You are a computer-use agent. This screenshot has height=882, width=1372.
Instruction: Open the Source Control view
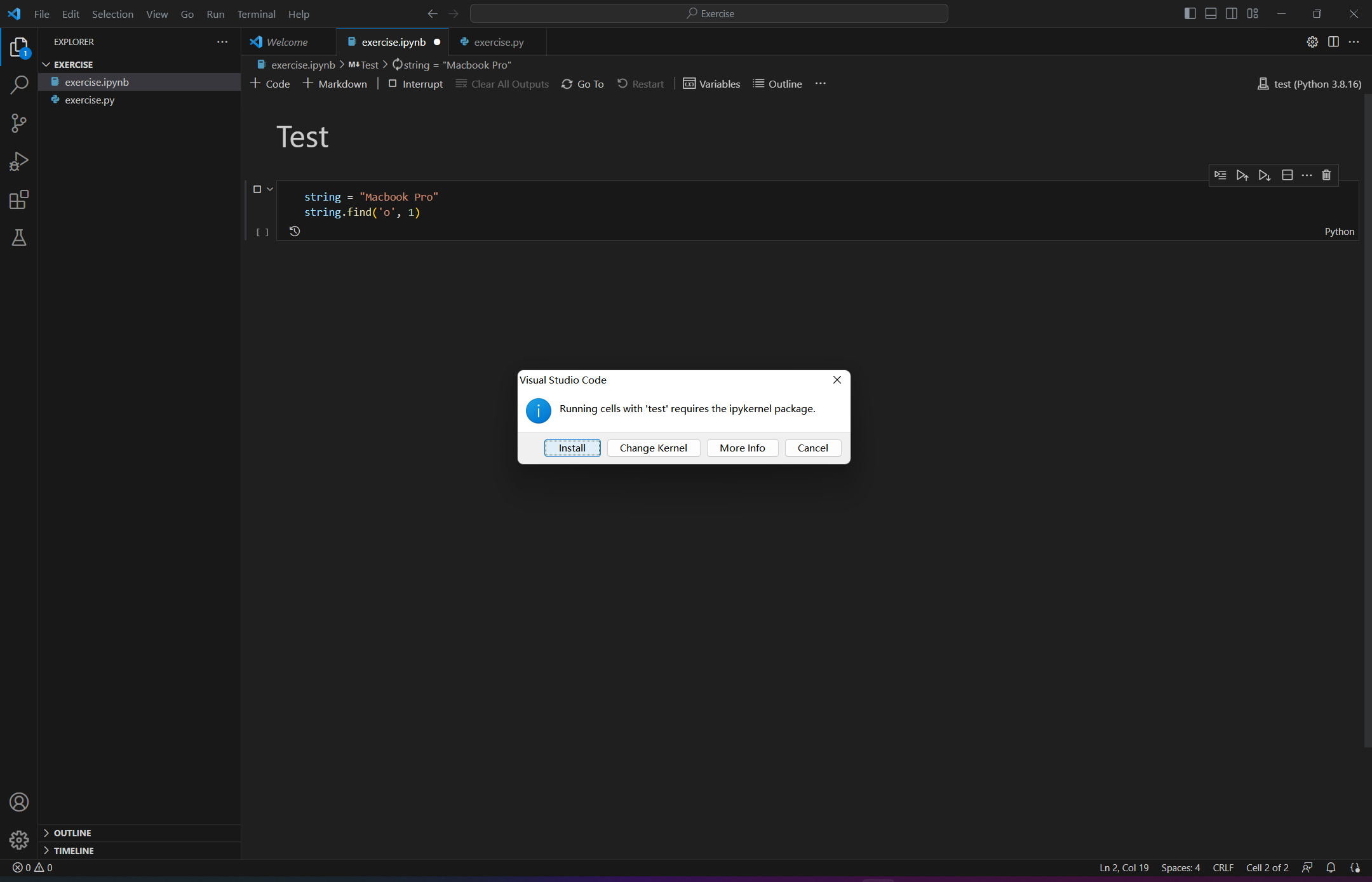pos(19,123)
